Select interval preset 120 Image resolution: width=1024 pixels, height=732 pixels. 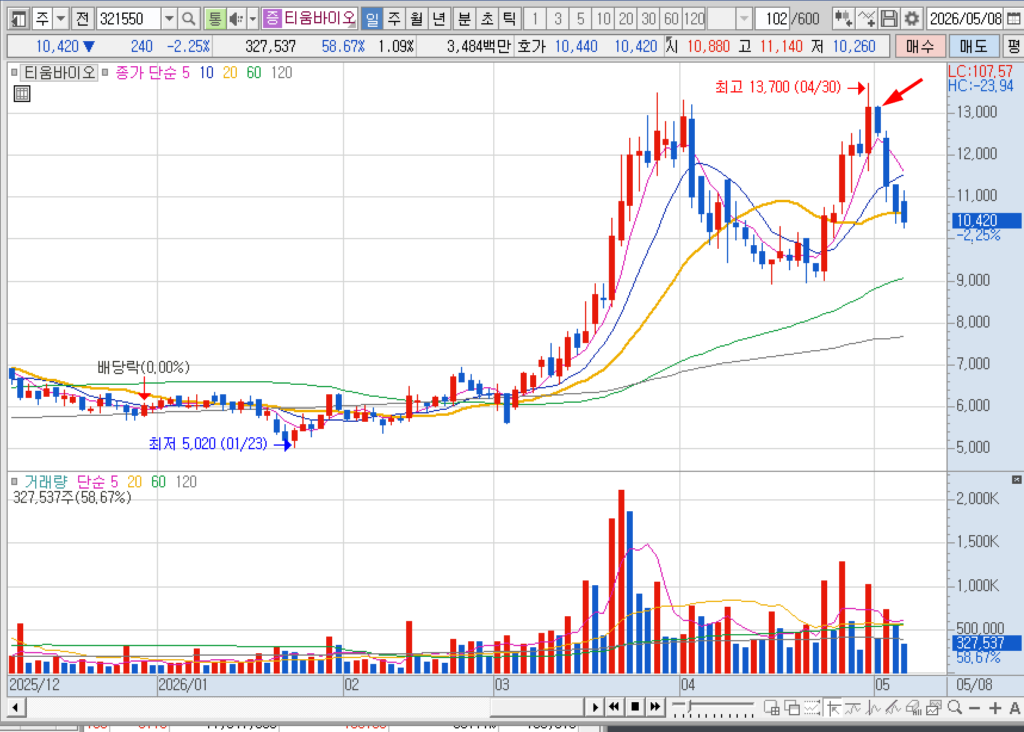click(694, 19)
